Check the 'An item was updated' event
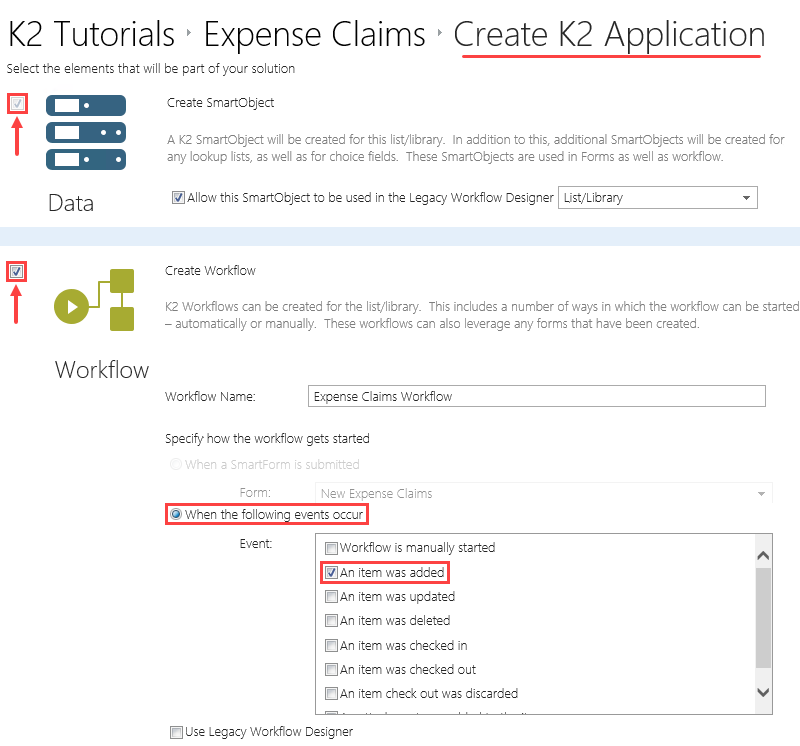Image resolution: width=800 pixels, height=746 pixels. [331, 596]
